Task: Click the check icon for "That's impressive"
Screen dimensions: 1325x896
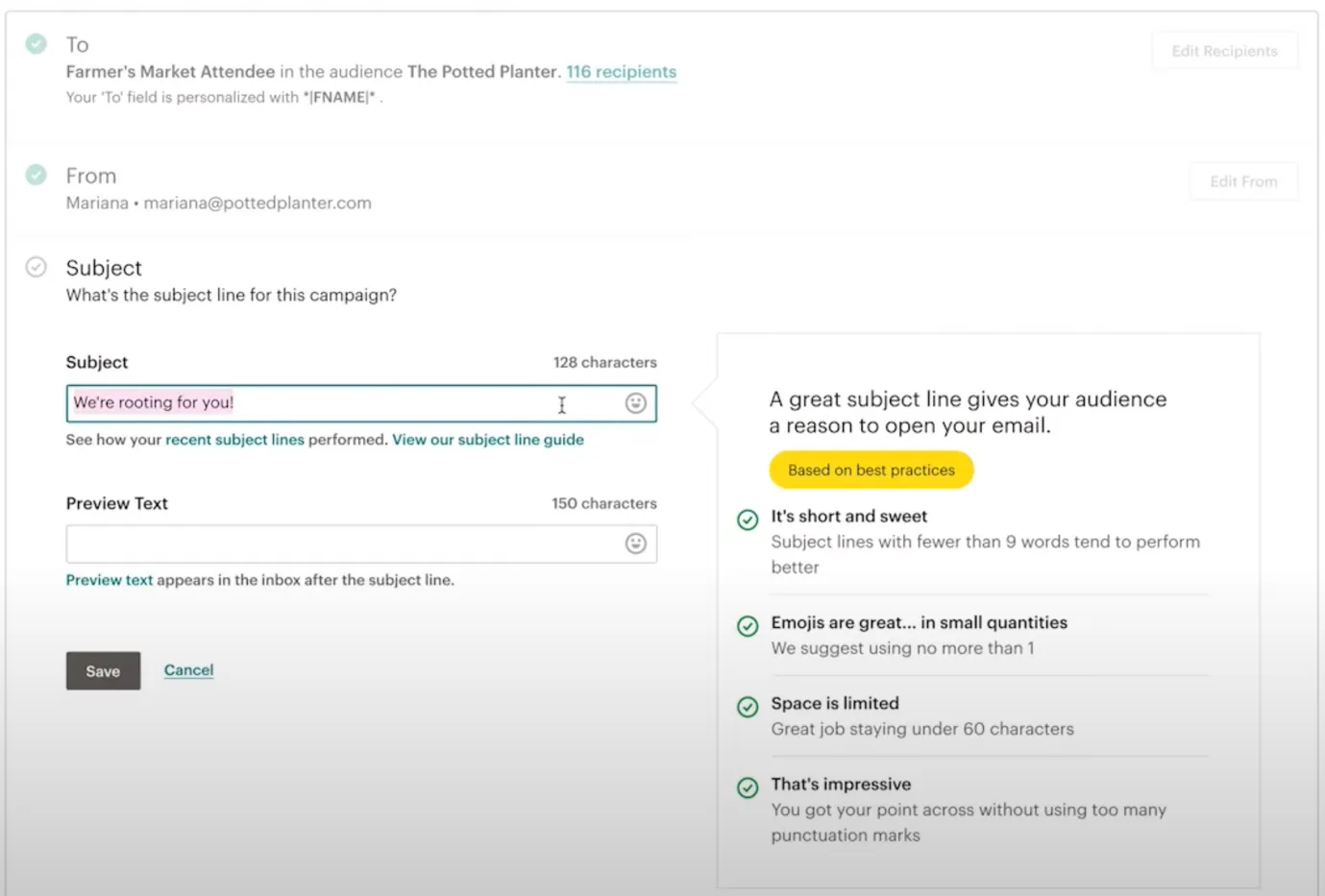Action: [x=748, y=787]
